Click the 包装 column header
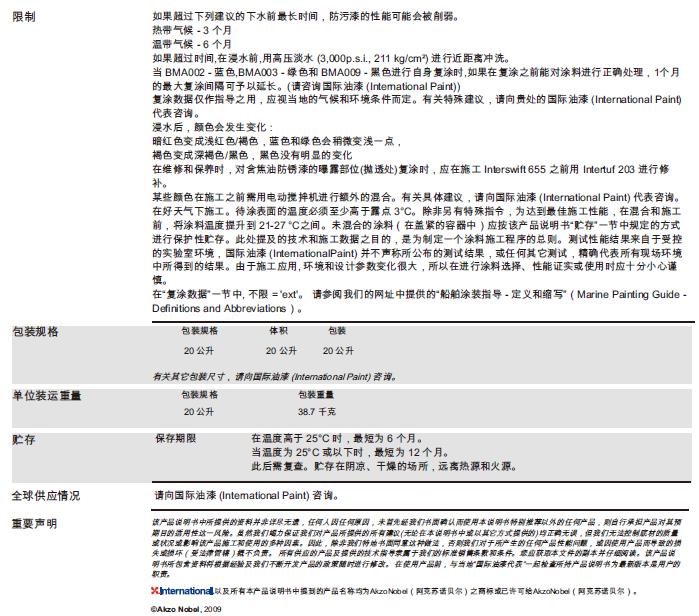Viewport: 699px width, 616px height. point(337,331)
